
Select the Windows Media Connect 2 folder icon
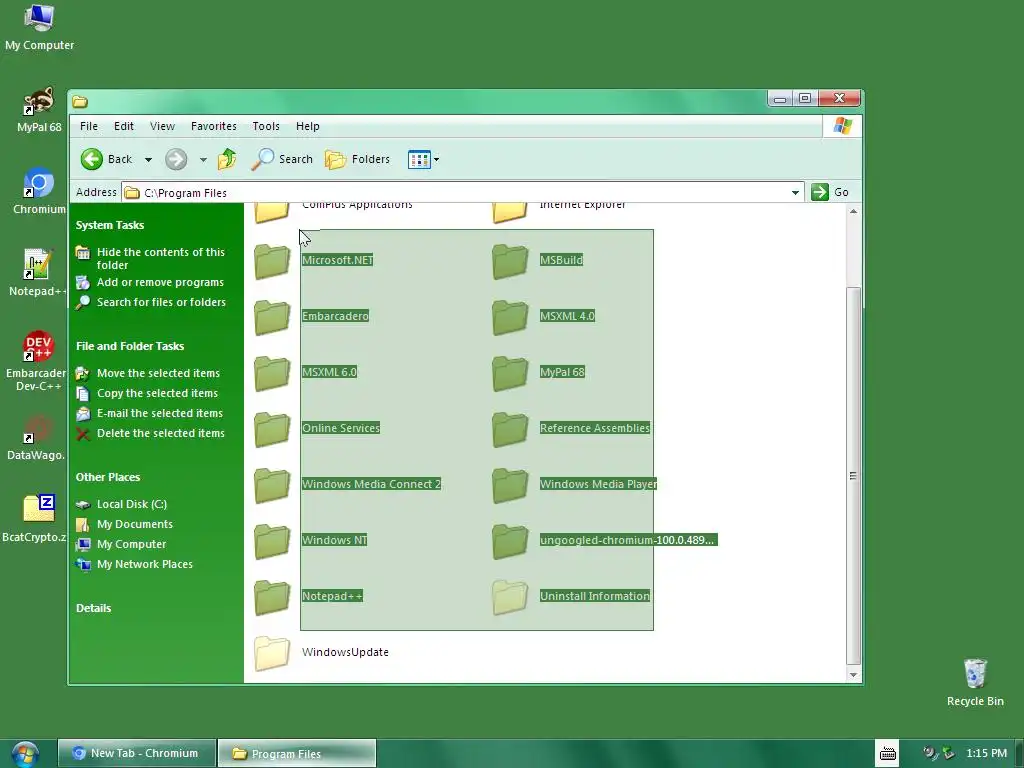coord(272,485)
